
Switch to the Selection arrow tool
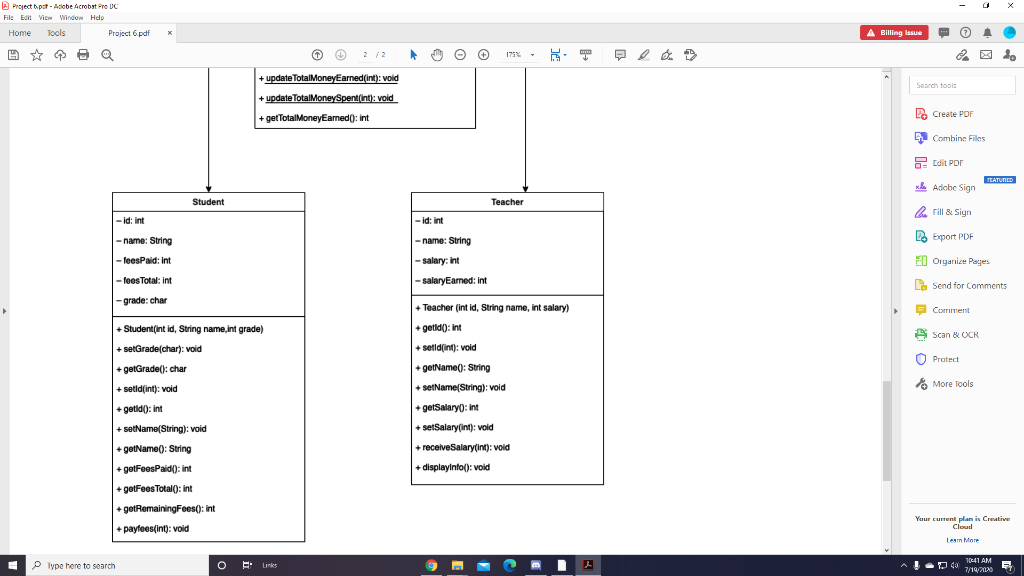pos(412,55)
